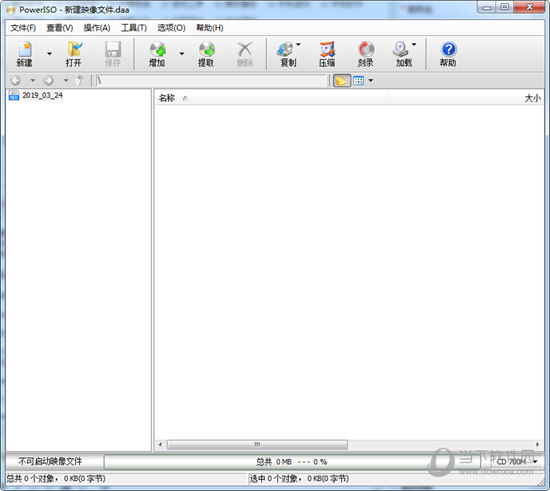Screen dimensions: 550x491
Task: Click the total objects (总共 0 个对象) status text
Action: tap(56, 479)
